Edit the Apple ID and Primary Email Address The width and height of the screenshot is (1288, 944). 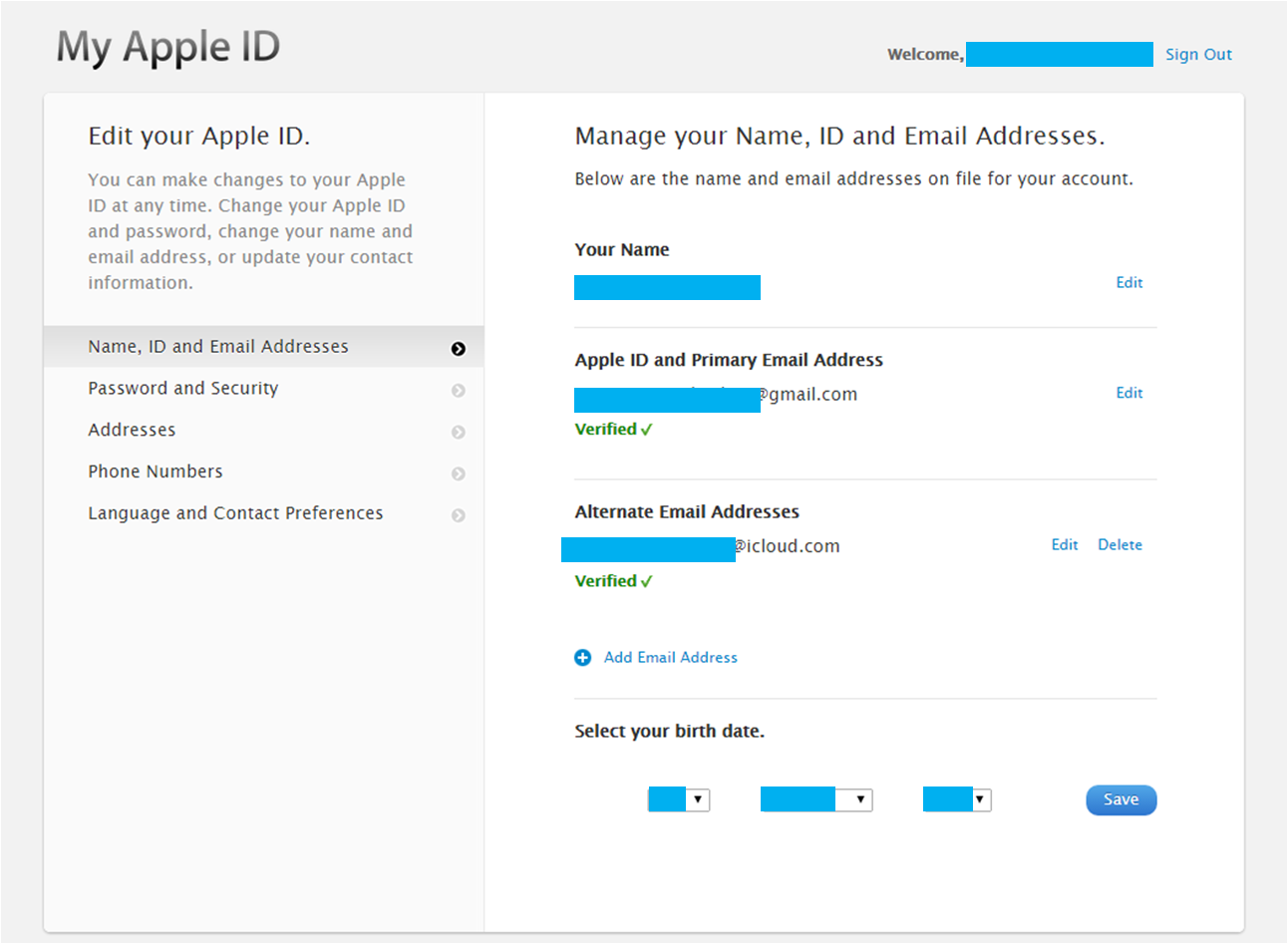point(1129,394)
